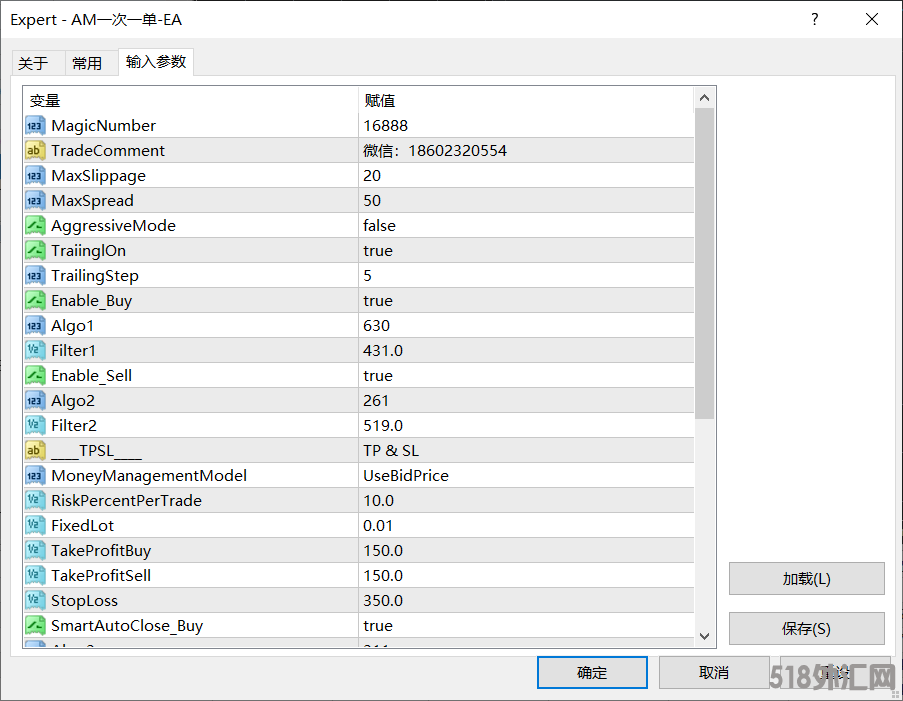Image resolution: width=903 pixels, height=701 pixels.
Task: Click the vertical scrollbar thumb
Action: [x=704, y=264]
